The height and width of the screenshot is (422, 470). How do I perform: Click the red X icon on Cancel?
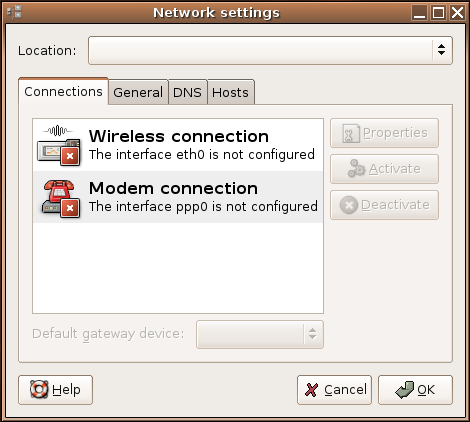click(x=311, y=390)
